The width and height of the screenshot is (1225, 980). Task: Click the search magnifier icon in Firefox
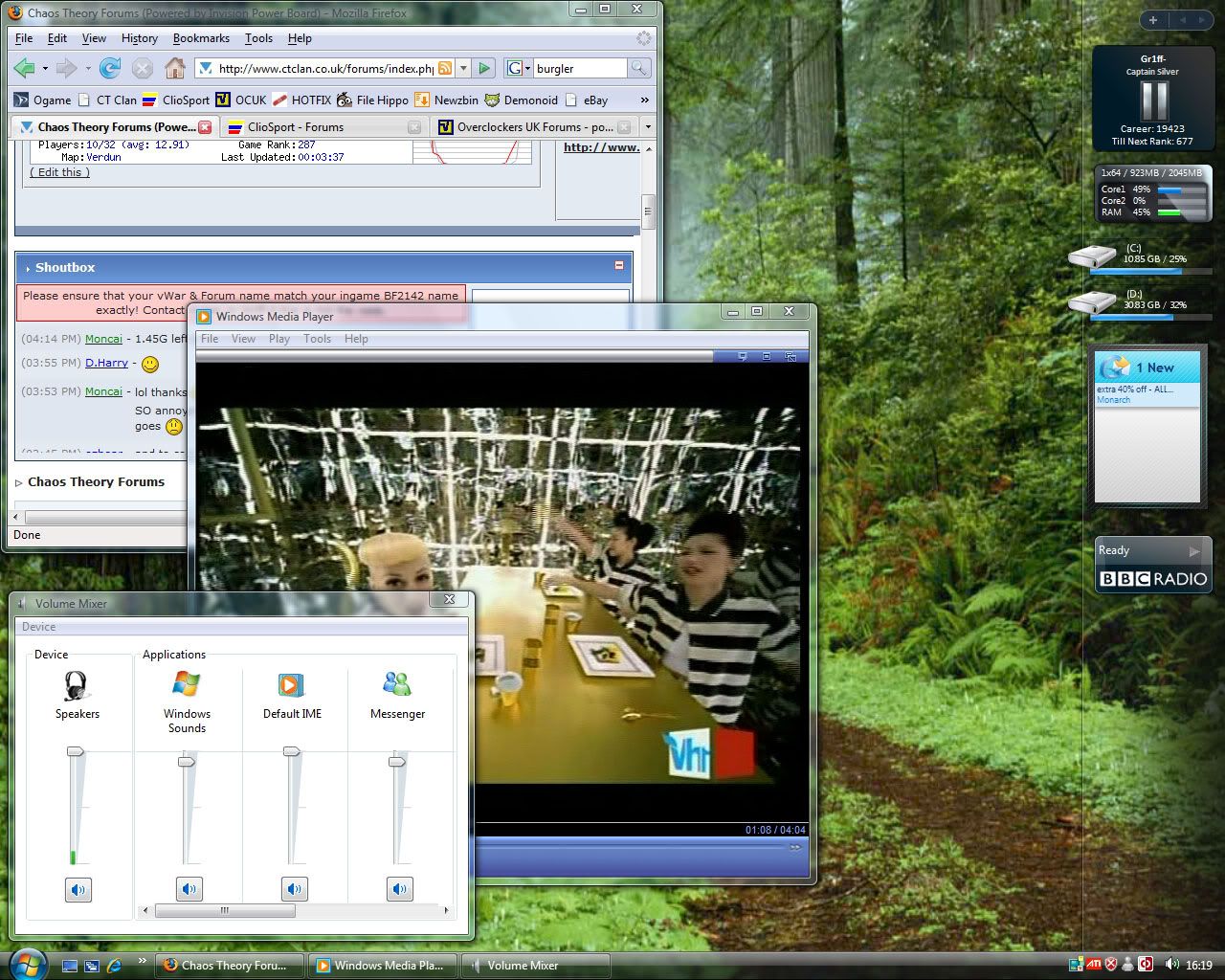tap(638, 68)
